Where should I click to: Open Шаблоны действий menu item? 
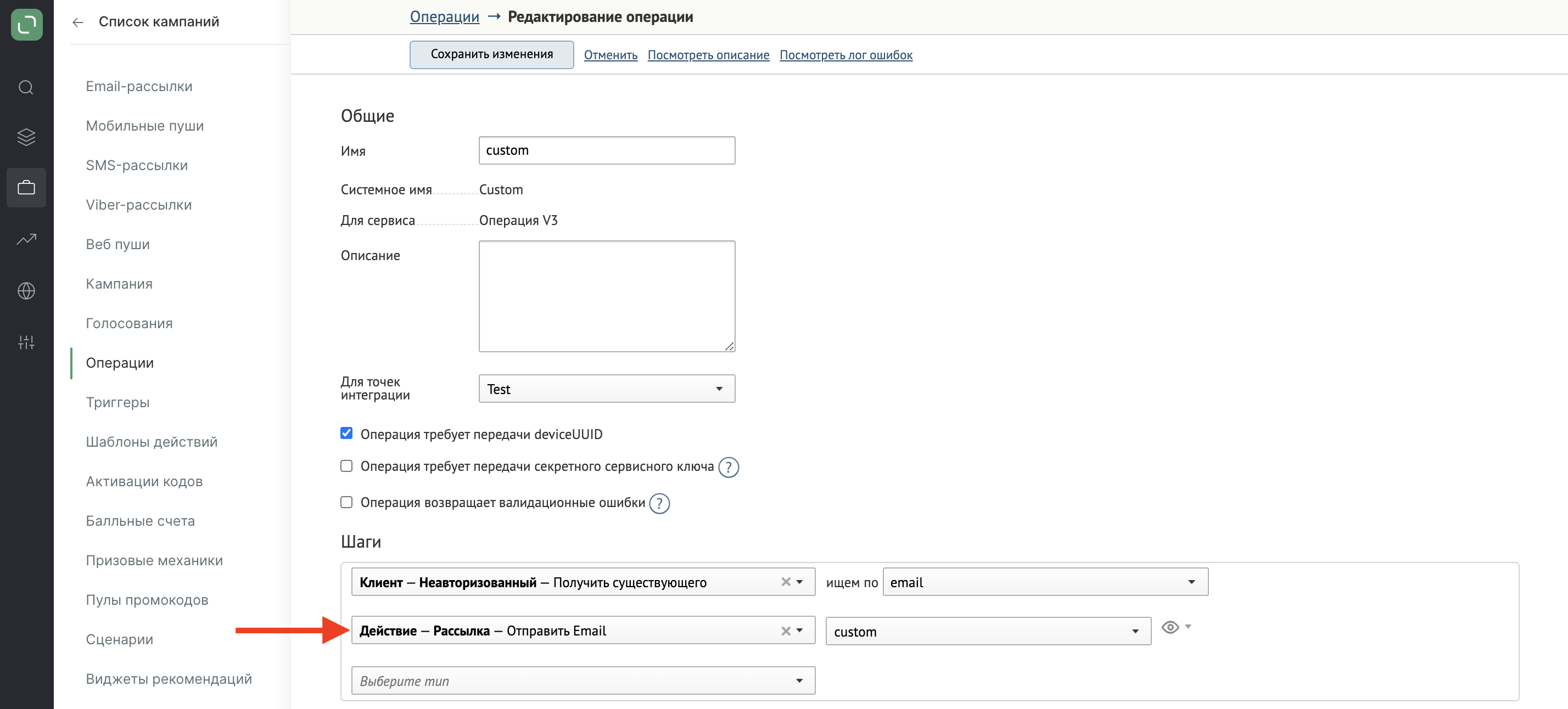[x=152, y=442]
